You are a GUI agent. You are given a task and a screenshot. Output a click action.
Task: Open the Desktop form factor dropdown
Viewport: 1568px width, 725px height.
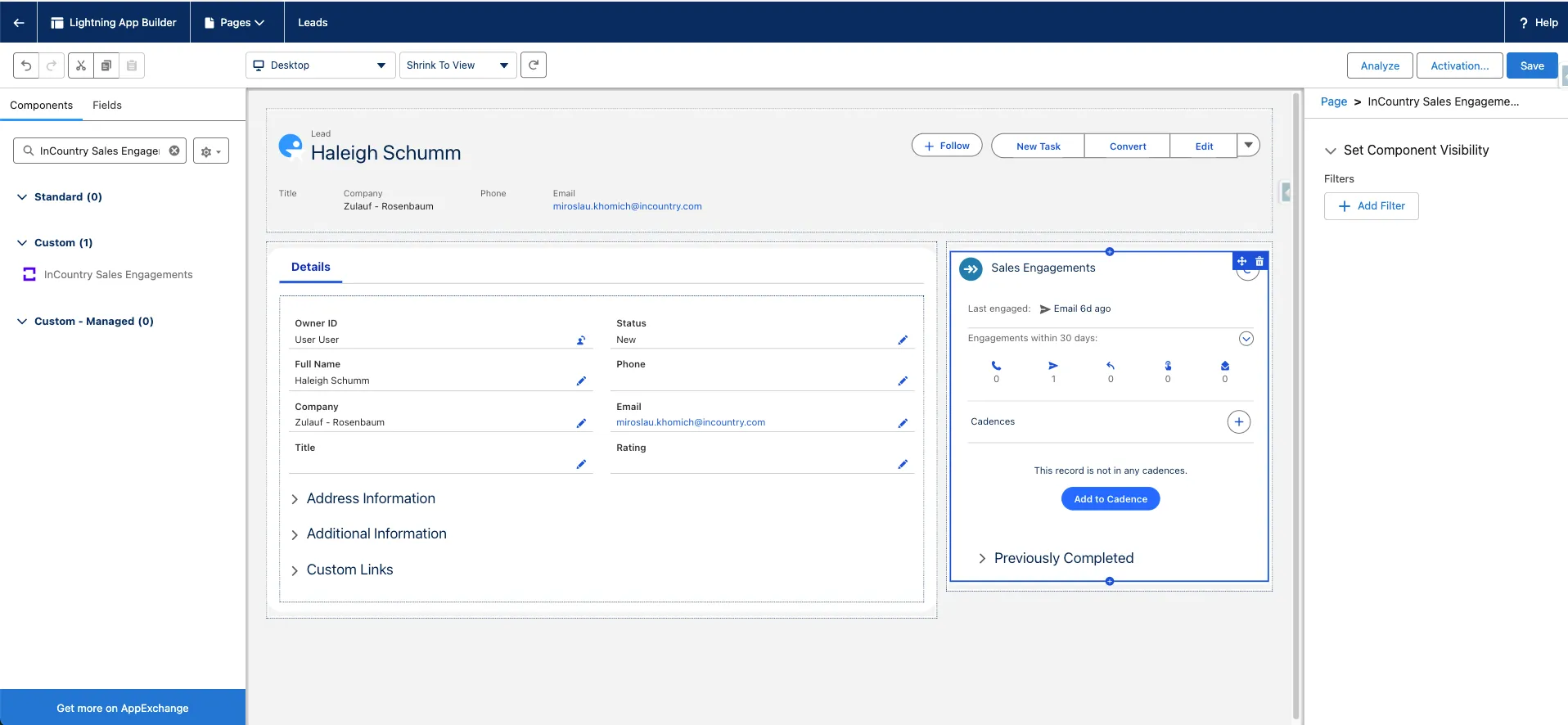point(319,65)
